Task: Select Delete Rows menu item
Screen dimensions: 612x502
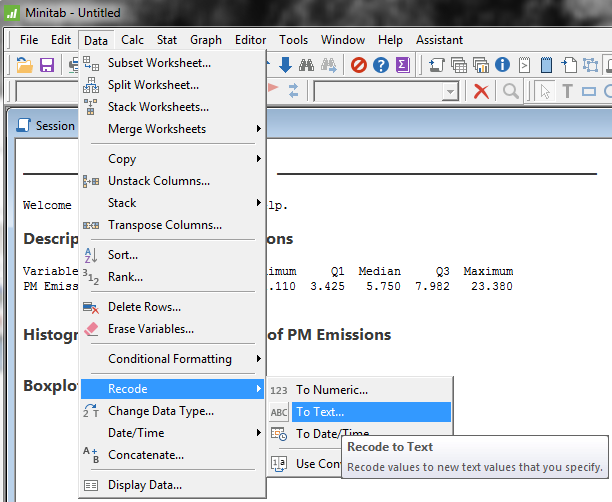Action: tap(172, 307)
